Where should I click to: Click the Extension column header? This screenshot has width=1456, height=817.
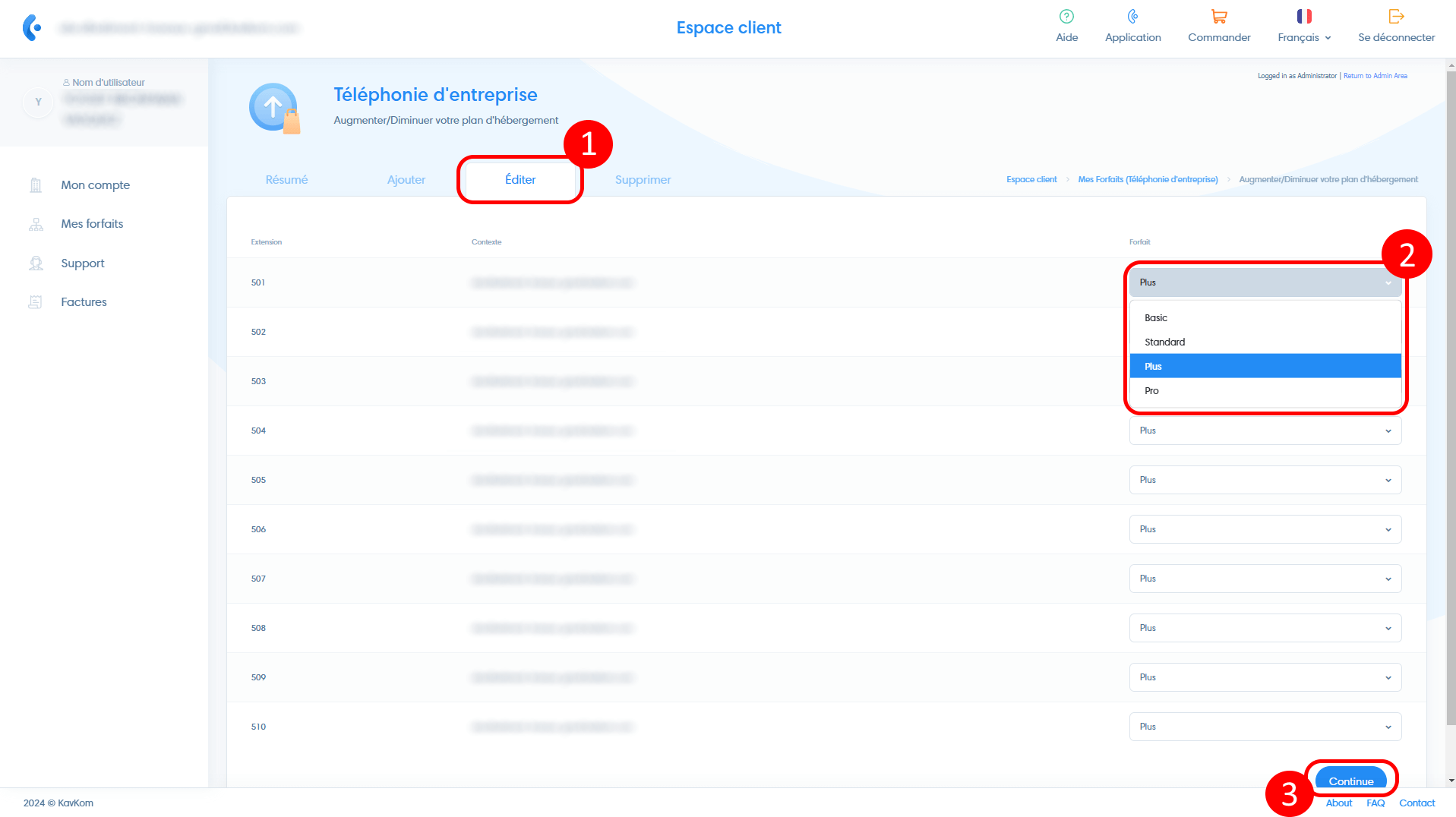(x=266, y=242)
